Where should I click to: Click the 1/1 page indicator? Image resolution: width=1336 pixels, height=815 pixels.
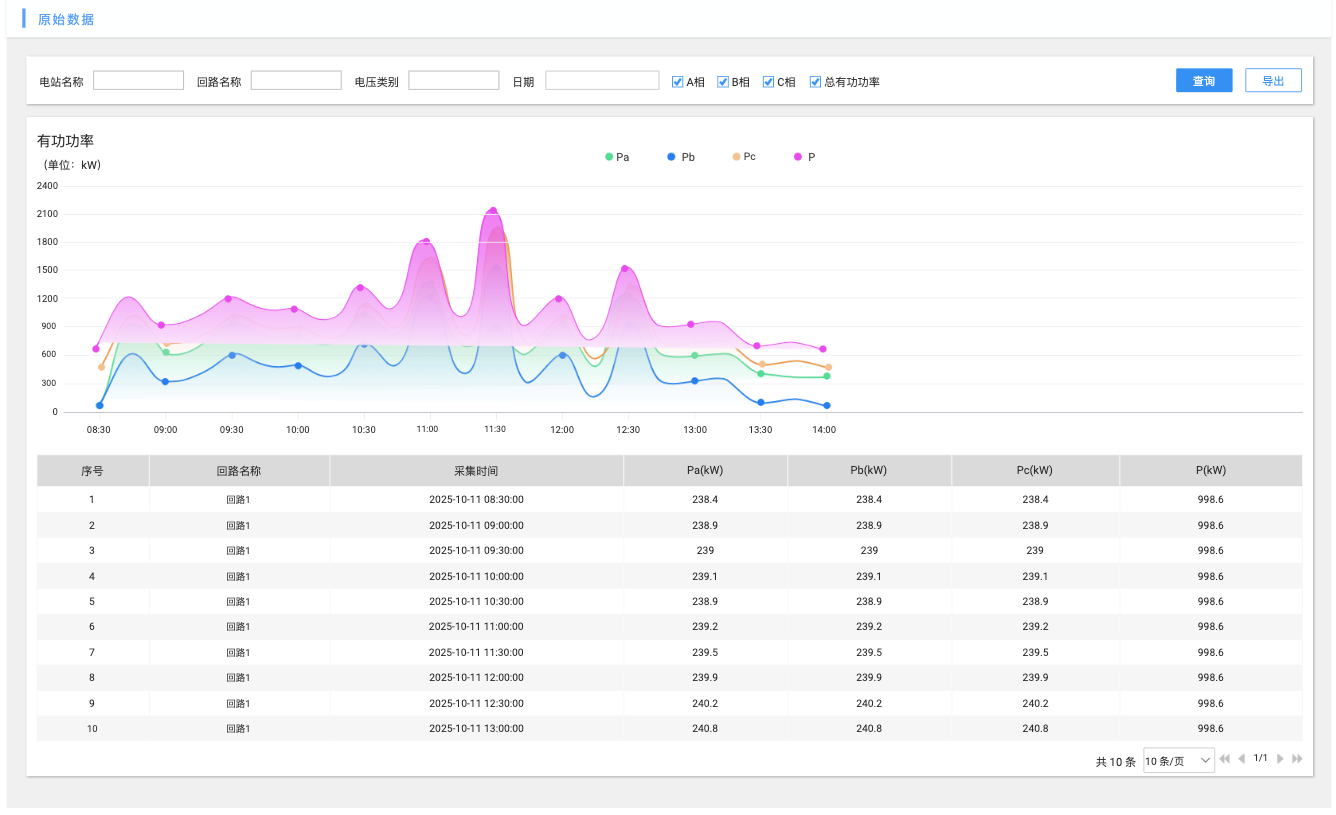1261,759
